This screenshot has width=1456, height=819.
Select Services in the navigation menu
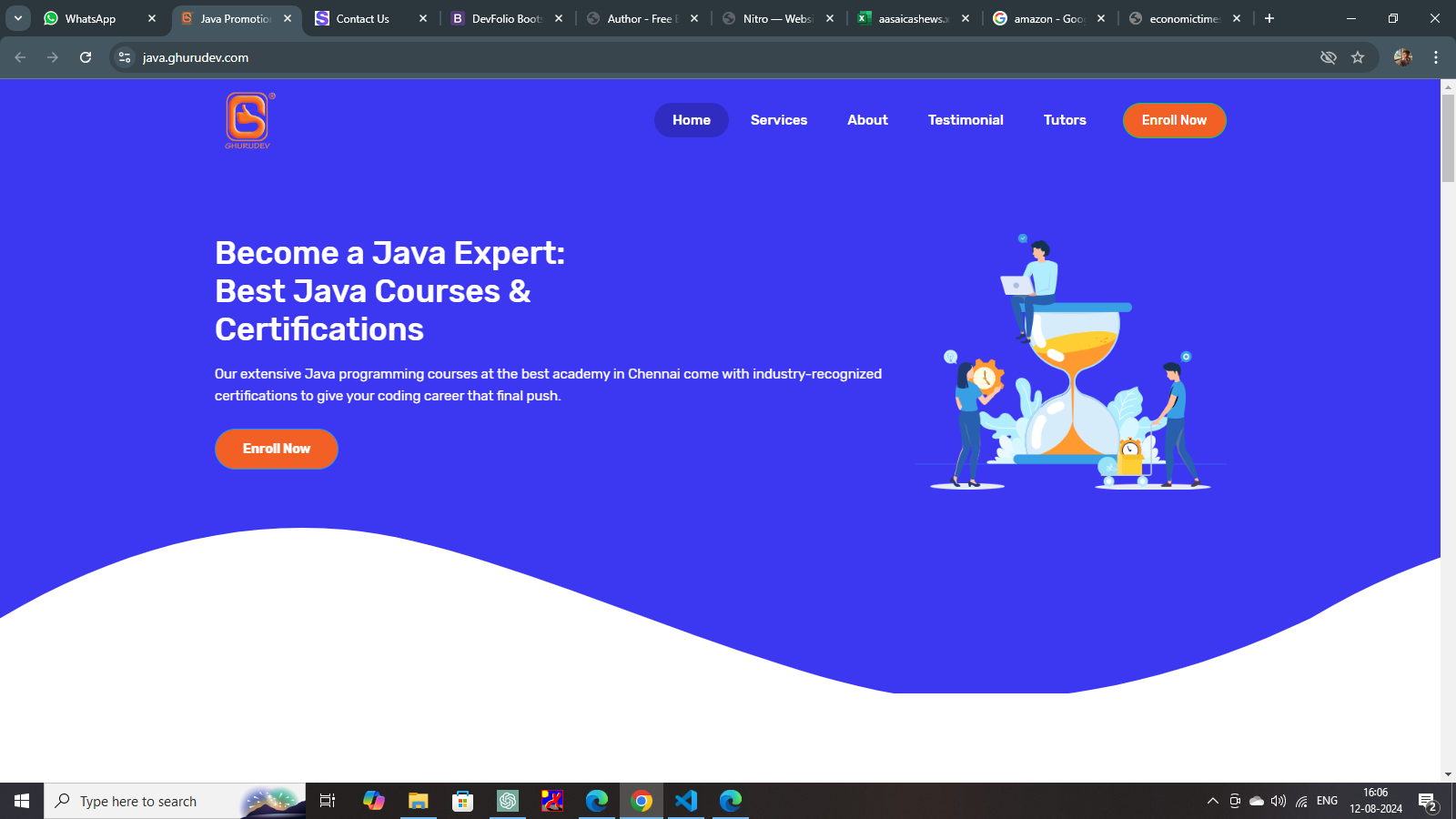(x=778, y=120)
